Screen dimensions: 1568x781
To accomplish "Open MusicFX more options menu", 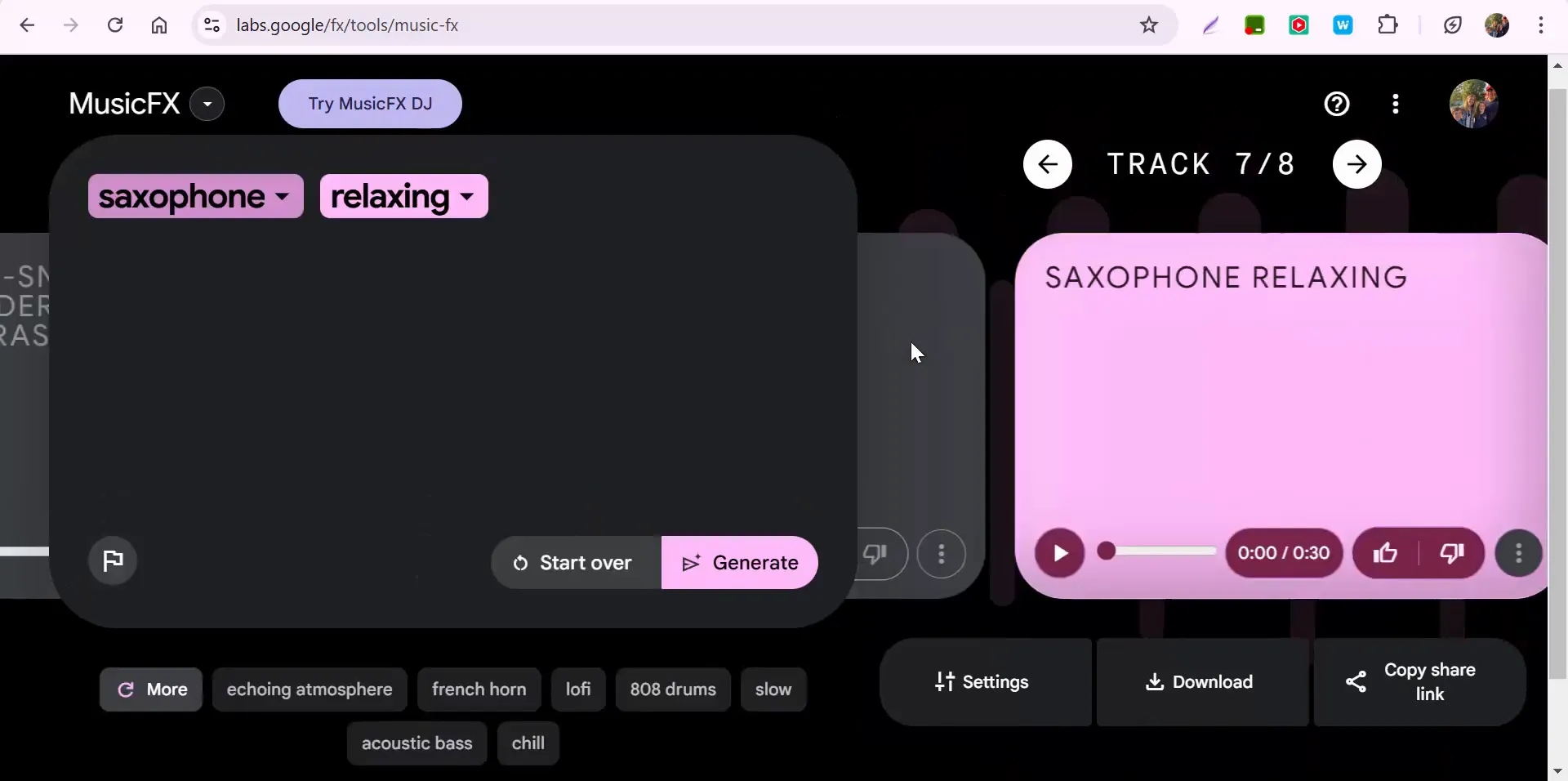I will click(1396, 104).
